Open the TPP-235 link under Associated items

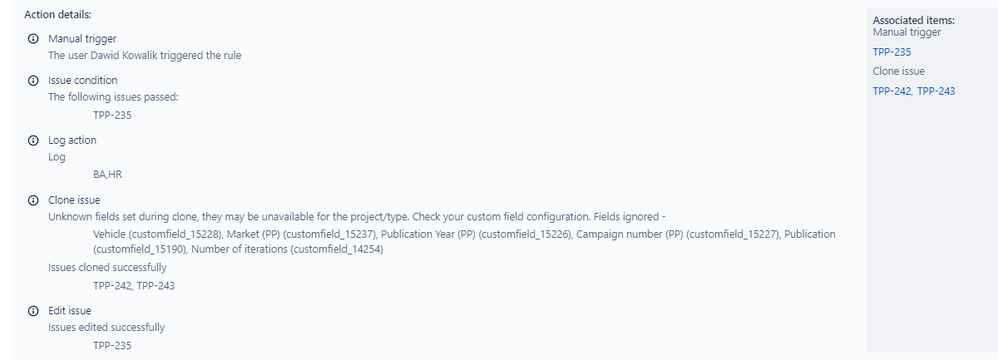click(x=892, y=52)
